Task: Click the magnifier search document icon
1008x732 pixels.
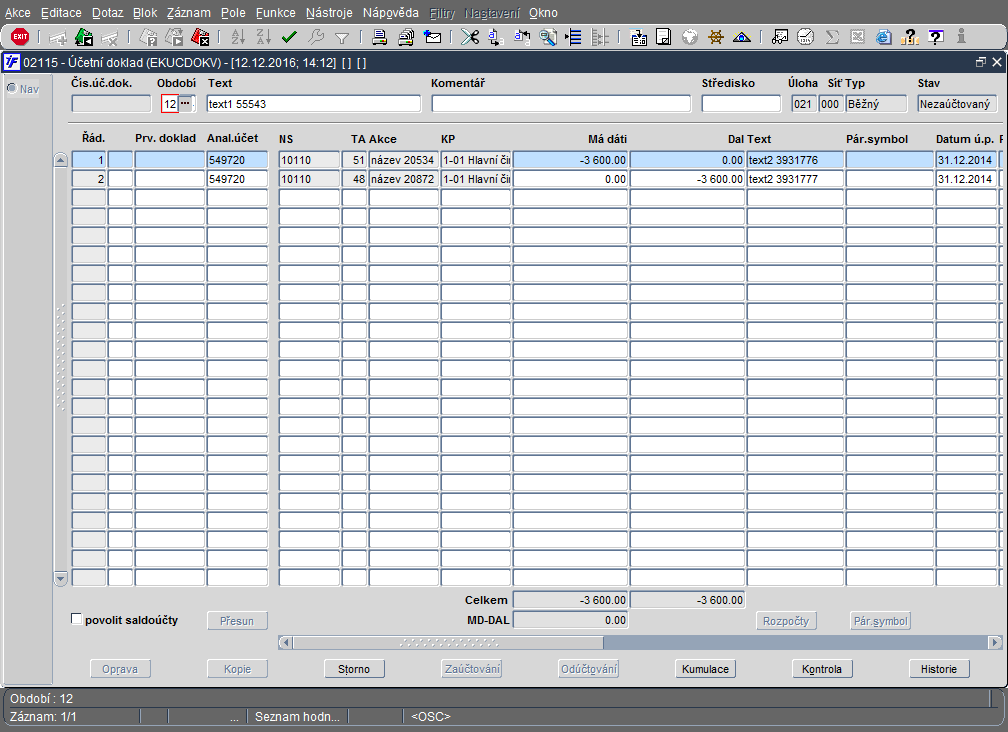Action: coord(548,37)
